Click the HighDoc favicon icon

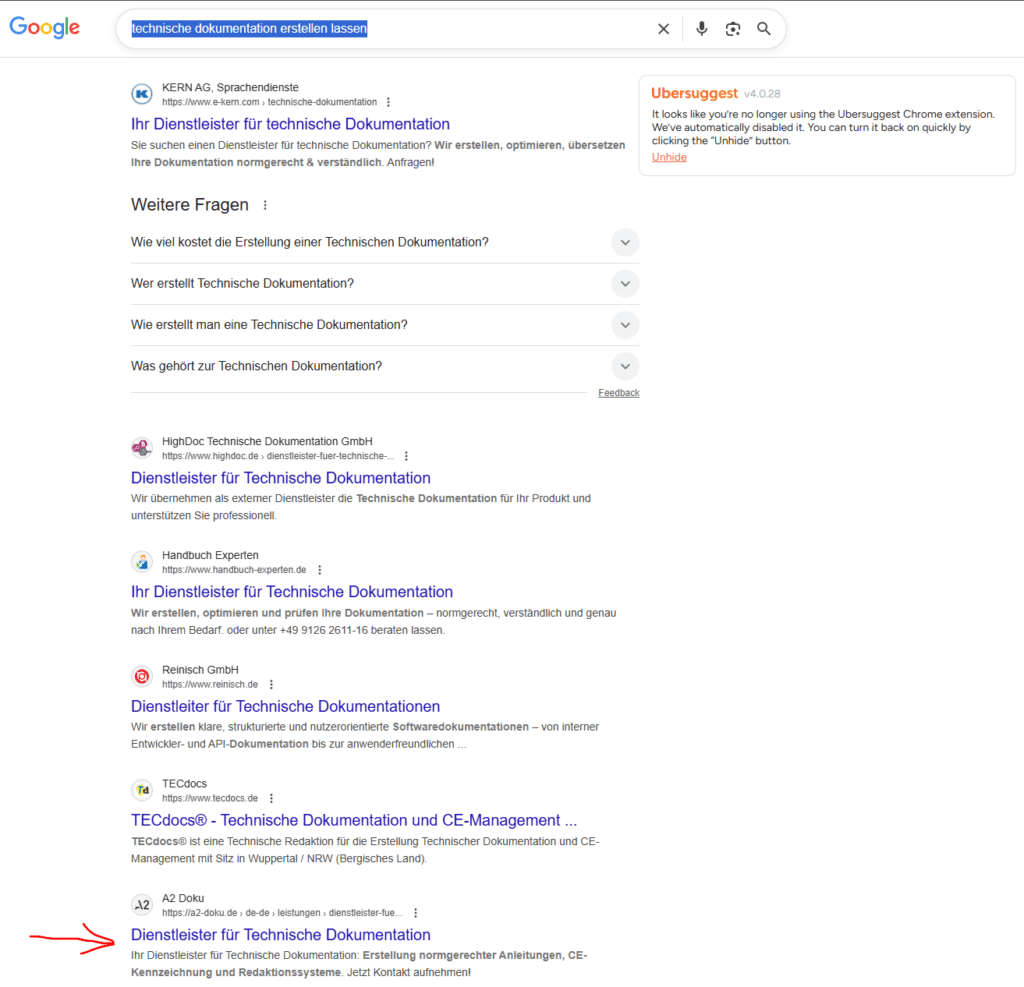[142, 448]
